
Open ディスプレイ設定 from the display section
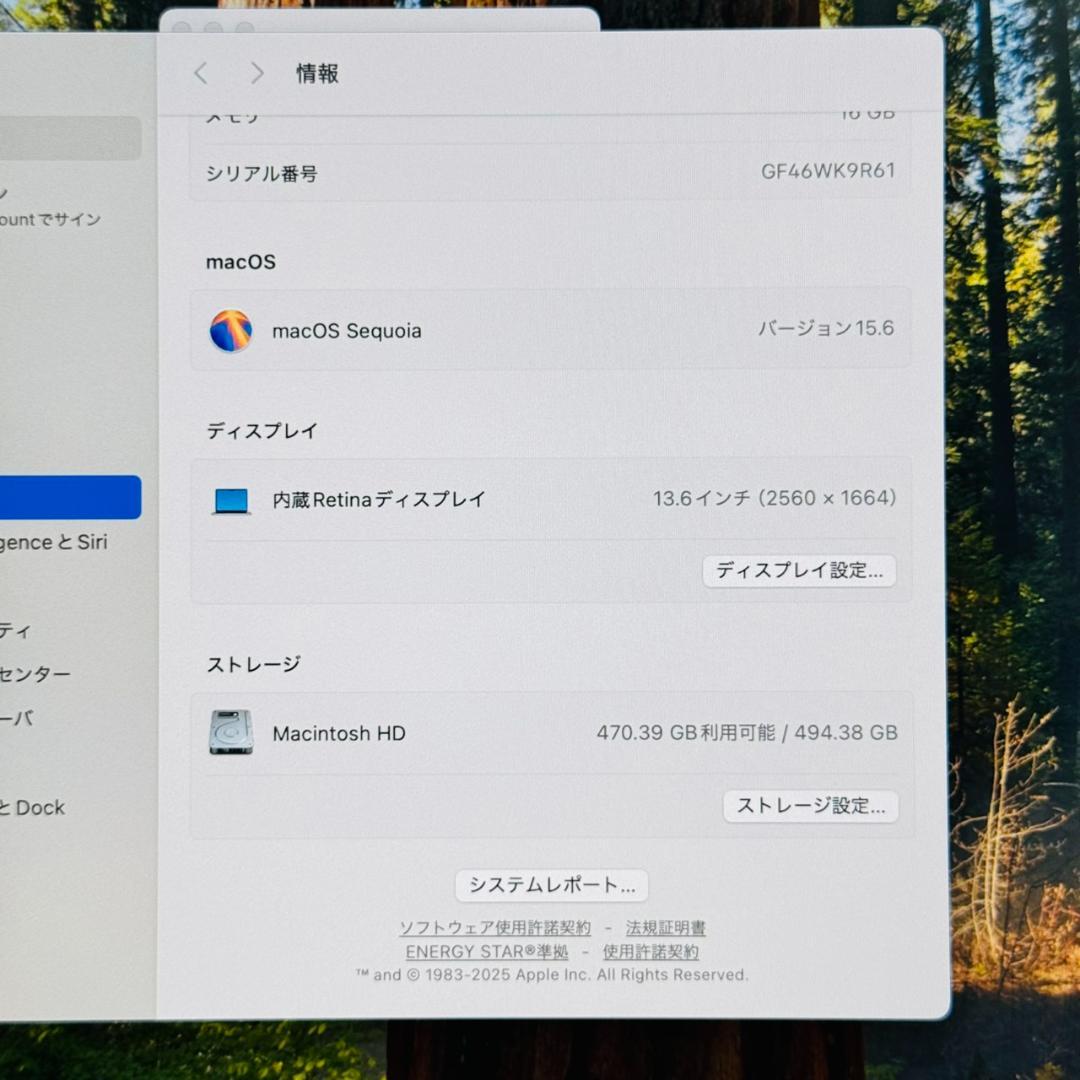pyautogui.click(x=799, y=571)
